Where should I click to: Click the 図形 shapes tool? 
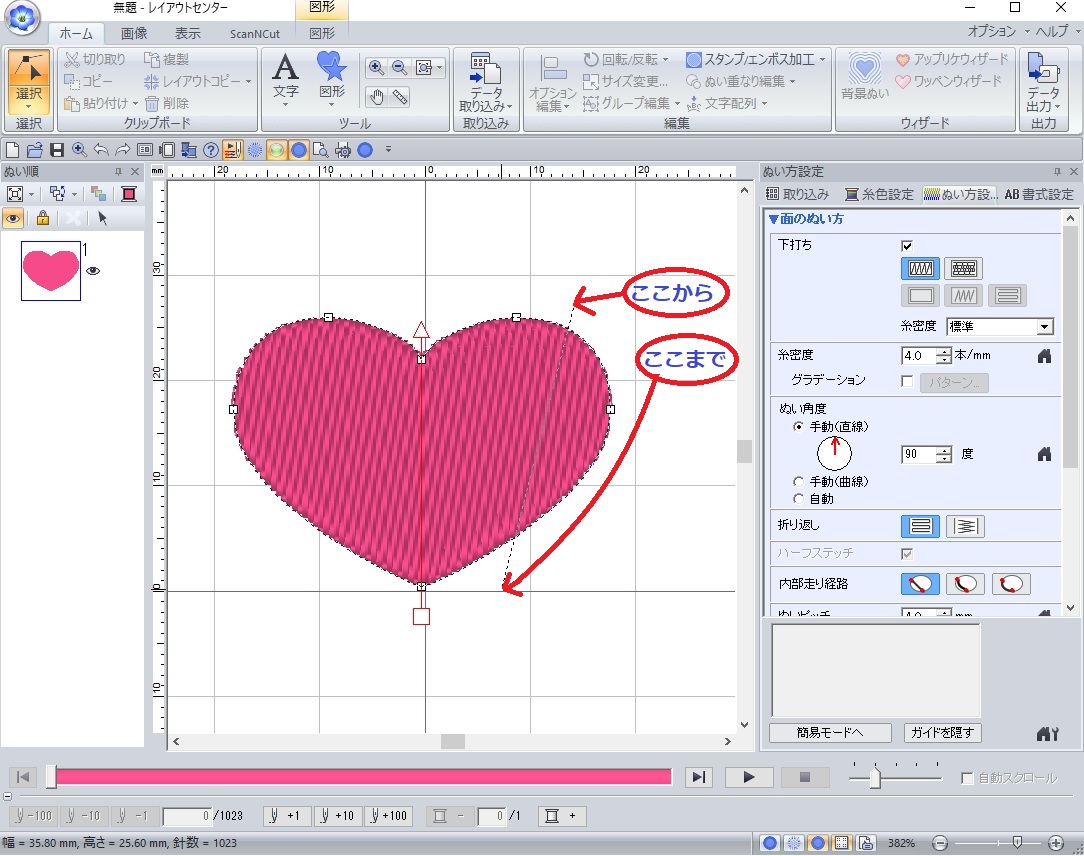coord(332,77)
